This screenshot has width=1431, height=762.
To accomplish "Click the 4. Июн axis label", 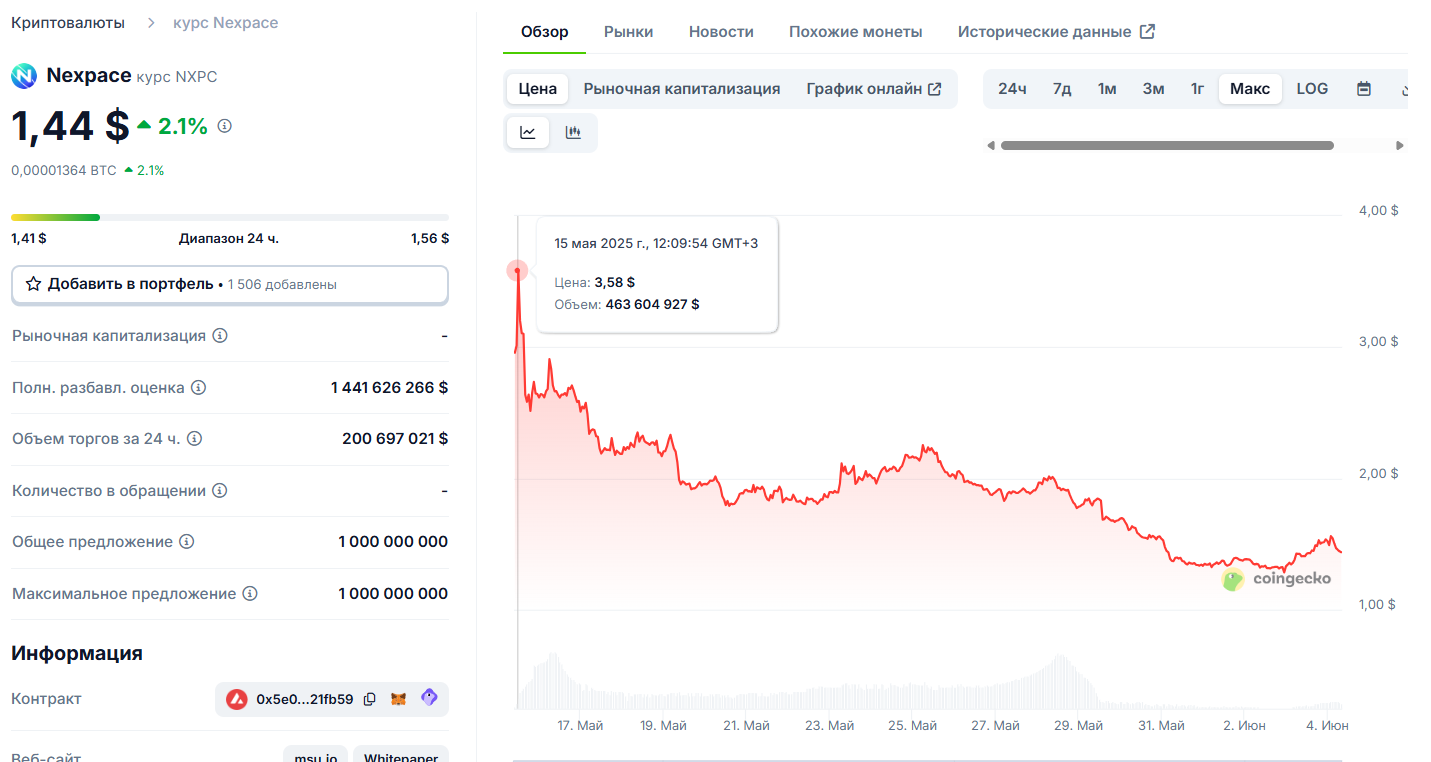I will (x=1328, y=725).
